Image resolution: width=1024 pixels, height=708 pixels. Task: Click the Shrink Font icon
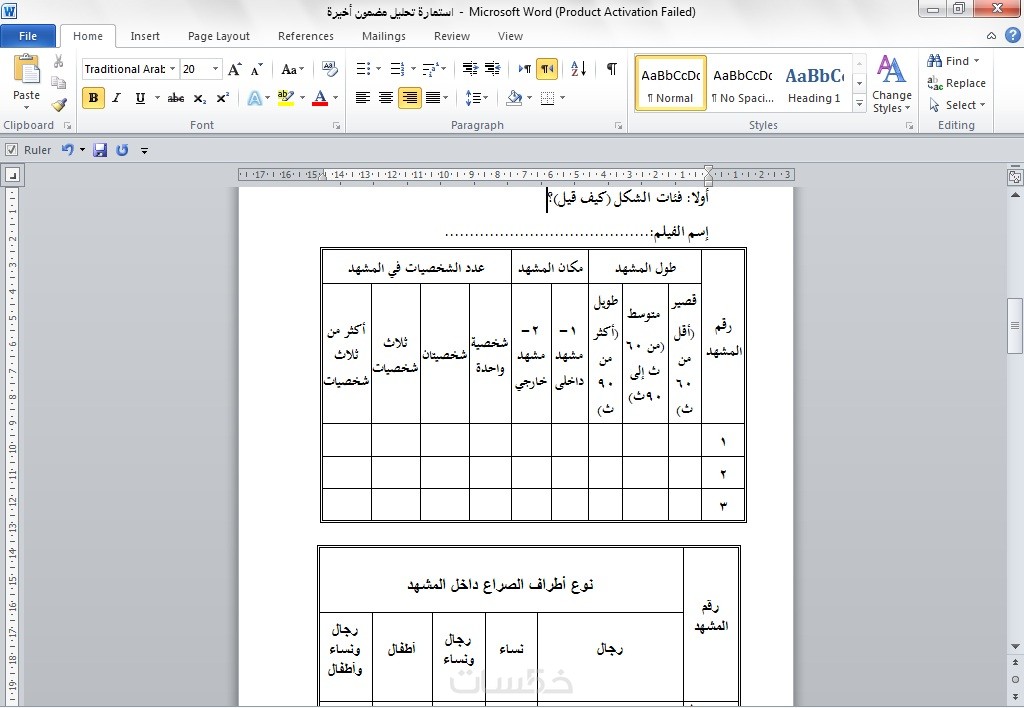pos(257,69)
